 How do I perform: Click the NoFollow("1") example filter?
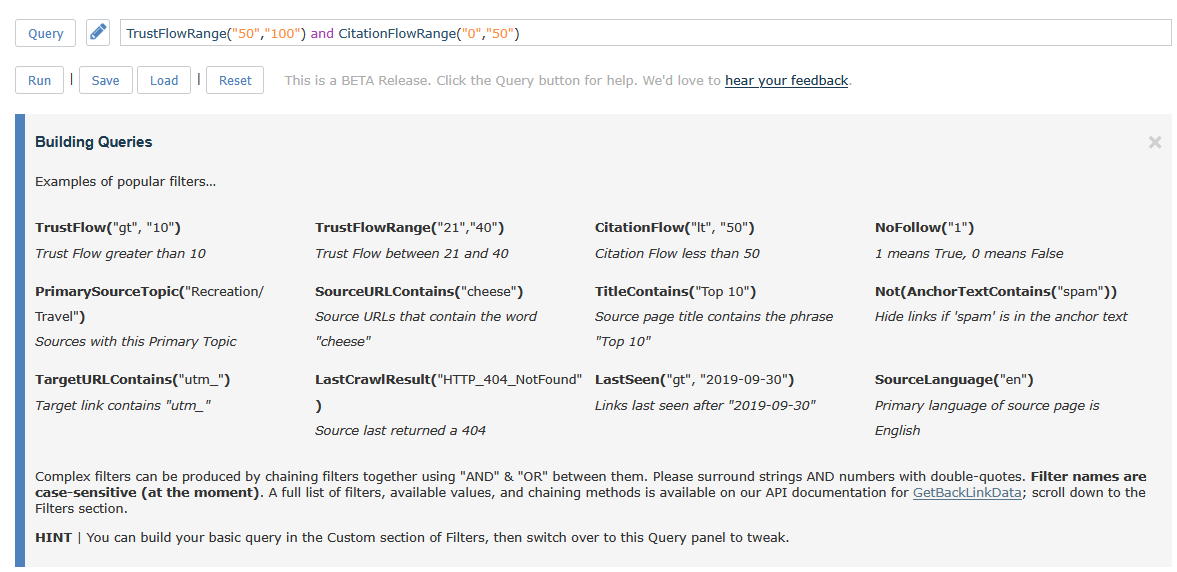tap(924, 227)
